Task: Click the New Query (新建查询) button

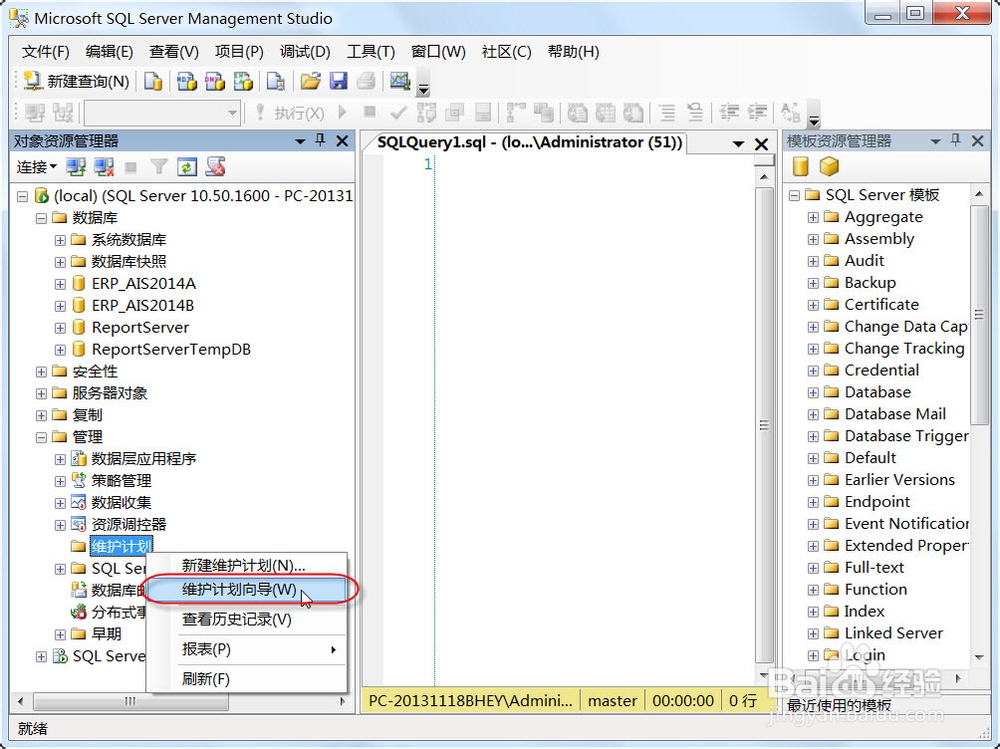Action: (76, 81)
